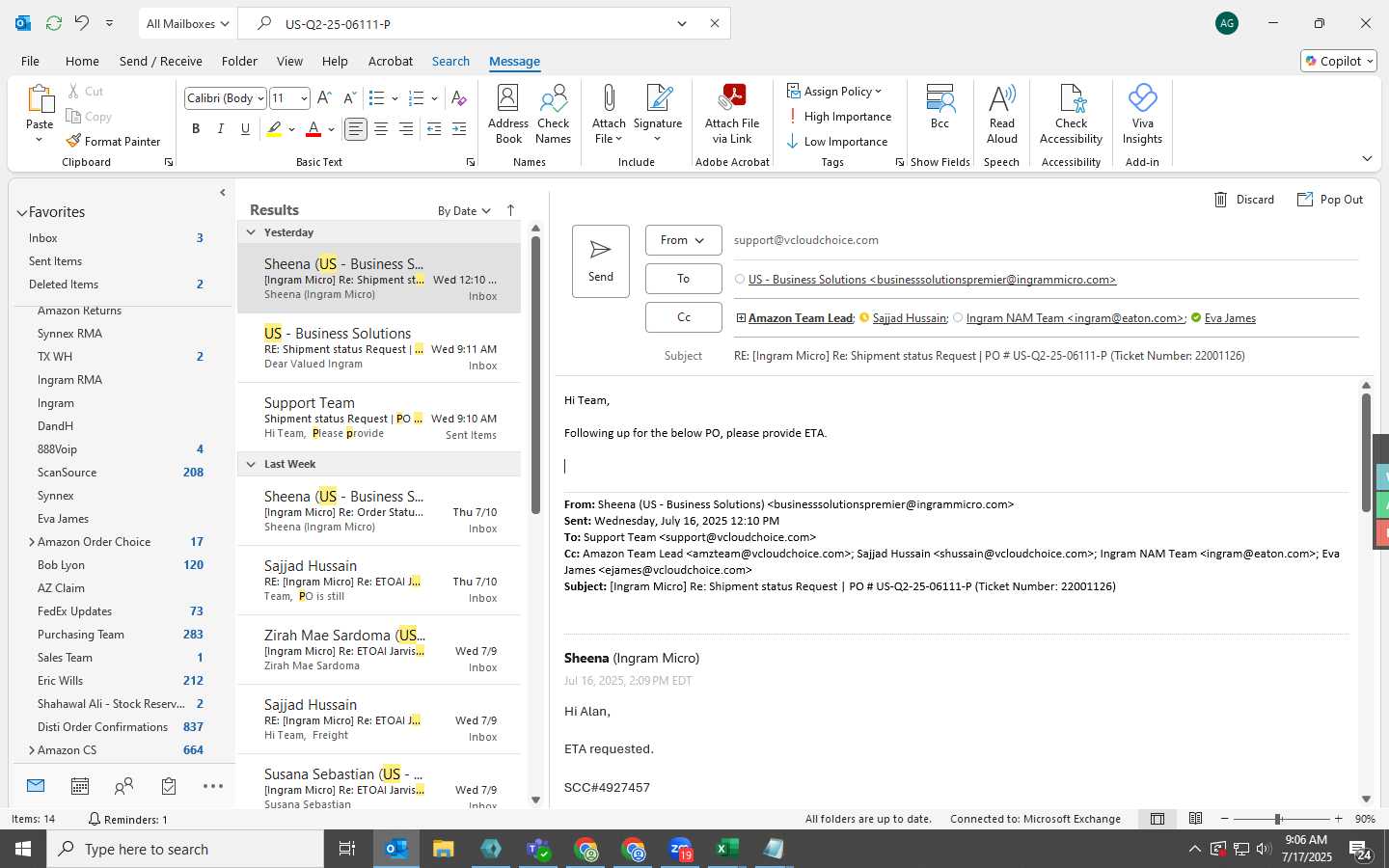Apply the yellow text highlight color
This screenshot has width=1389, height=868.
point(275,128)
